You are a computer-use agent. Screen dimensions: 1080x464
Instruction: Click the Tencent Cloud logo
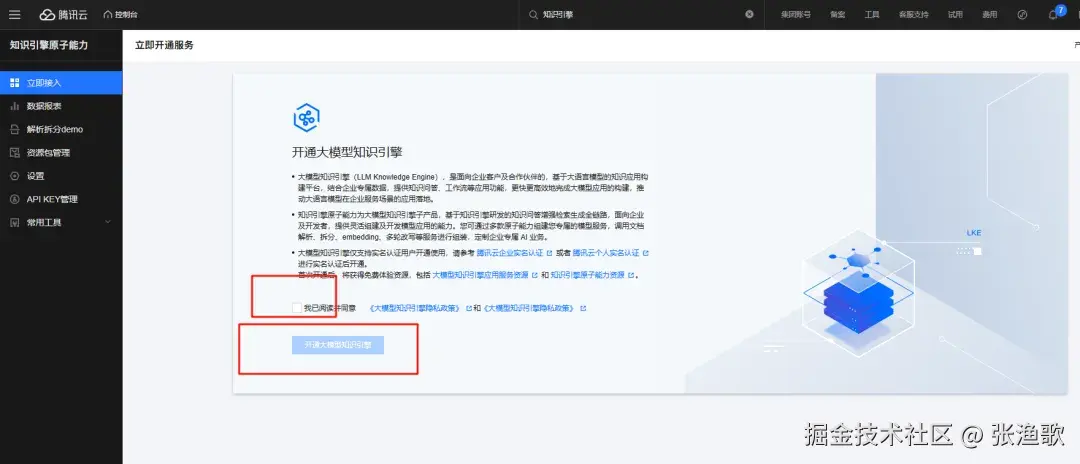click(63, 14)
